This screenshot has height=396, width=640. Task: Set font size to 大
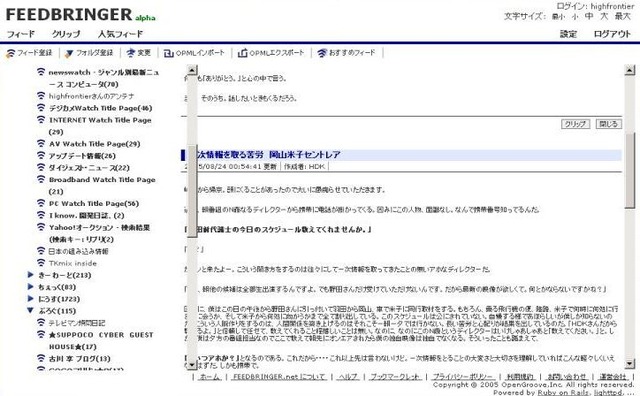click(604, 16)
